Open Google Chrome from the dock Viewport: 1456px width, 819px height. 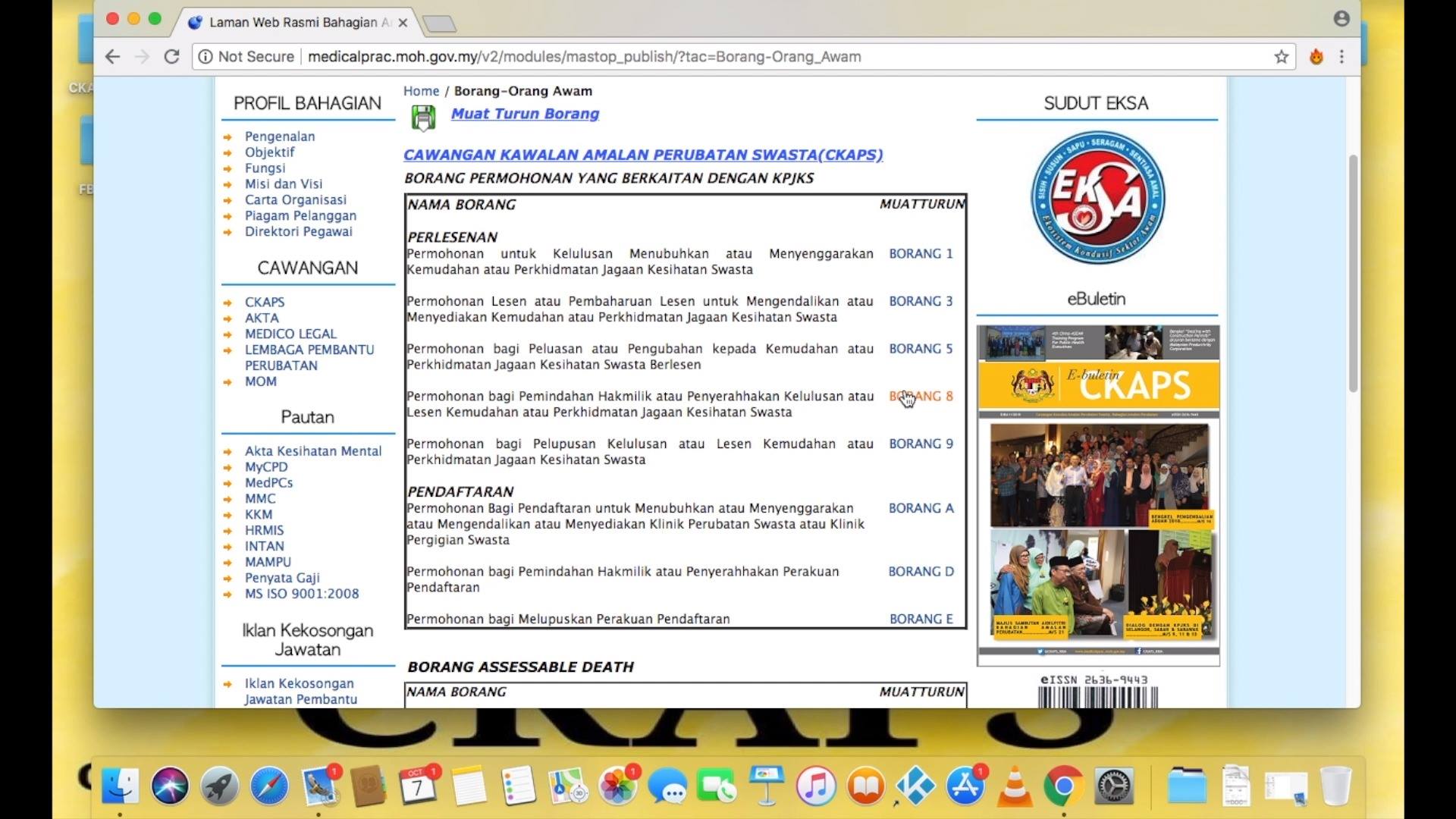1064,786
